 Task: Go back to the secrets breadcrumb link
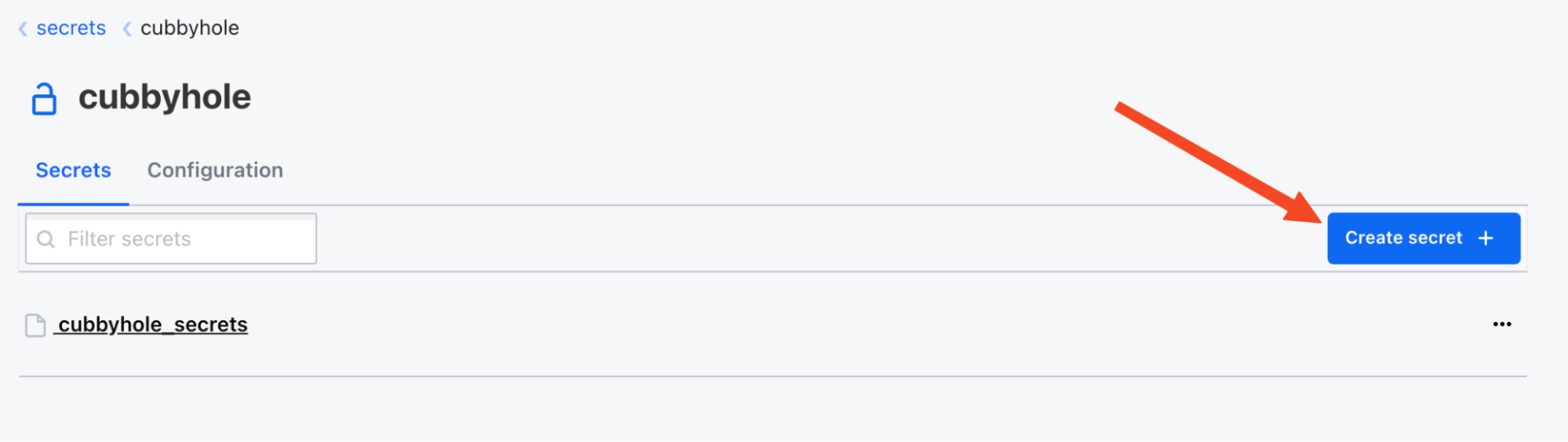click(71, 28)
